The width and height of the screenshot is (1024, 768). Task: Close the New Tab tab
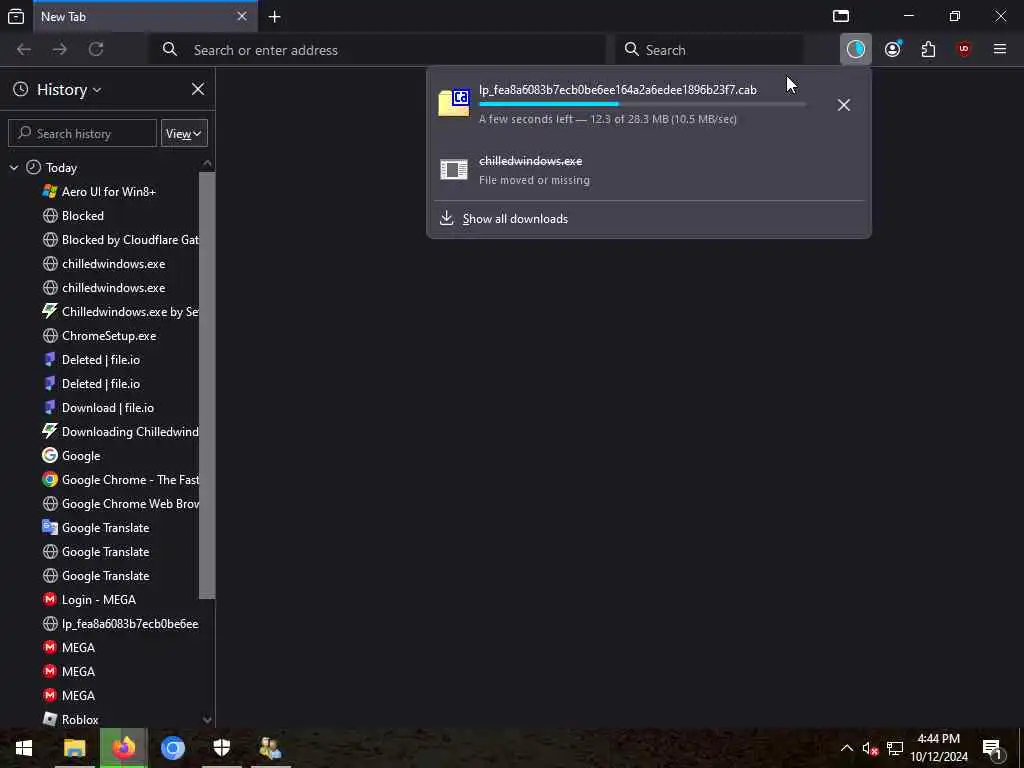tap(242, 16)
